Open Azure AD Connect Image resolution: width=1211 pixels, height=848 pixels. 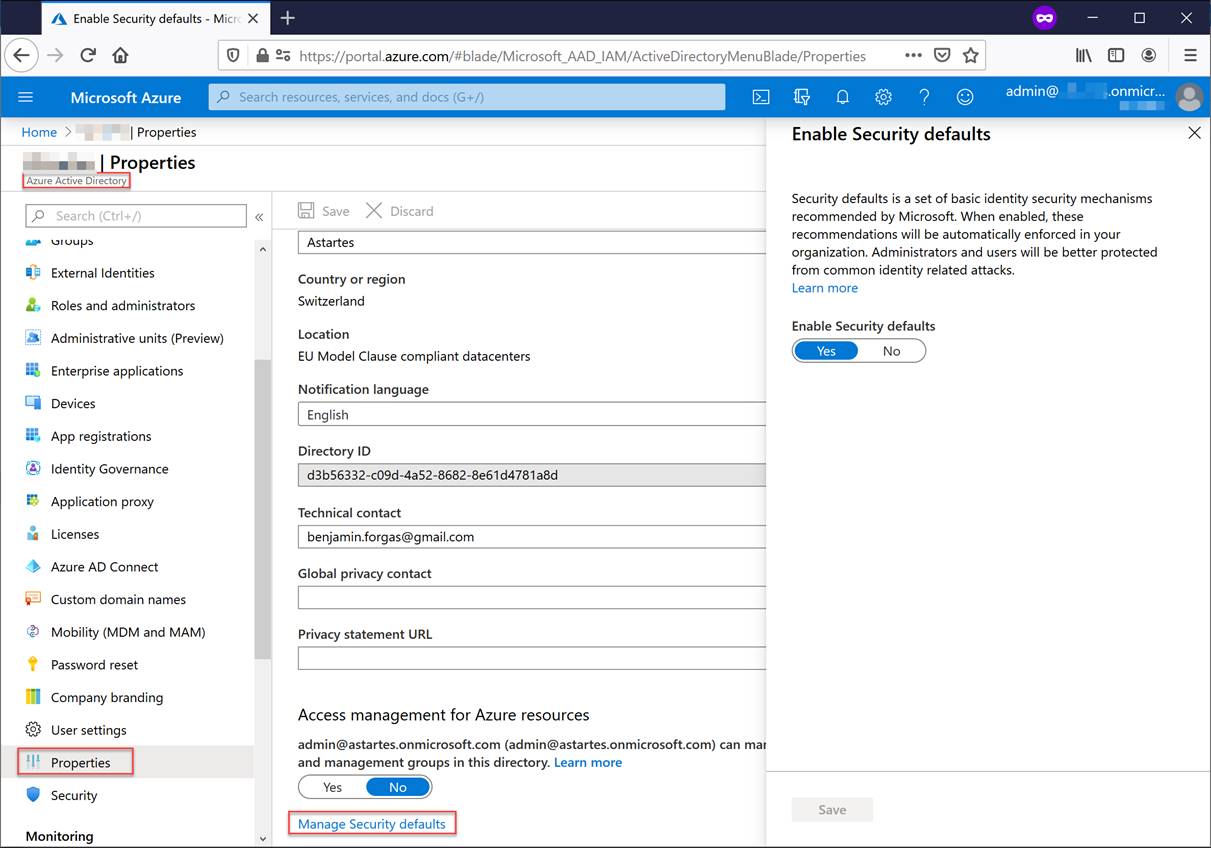pos(104,567)
